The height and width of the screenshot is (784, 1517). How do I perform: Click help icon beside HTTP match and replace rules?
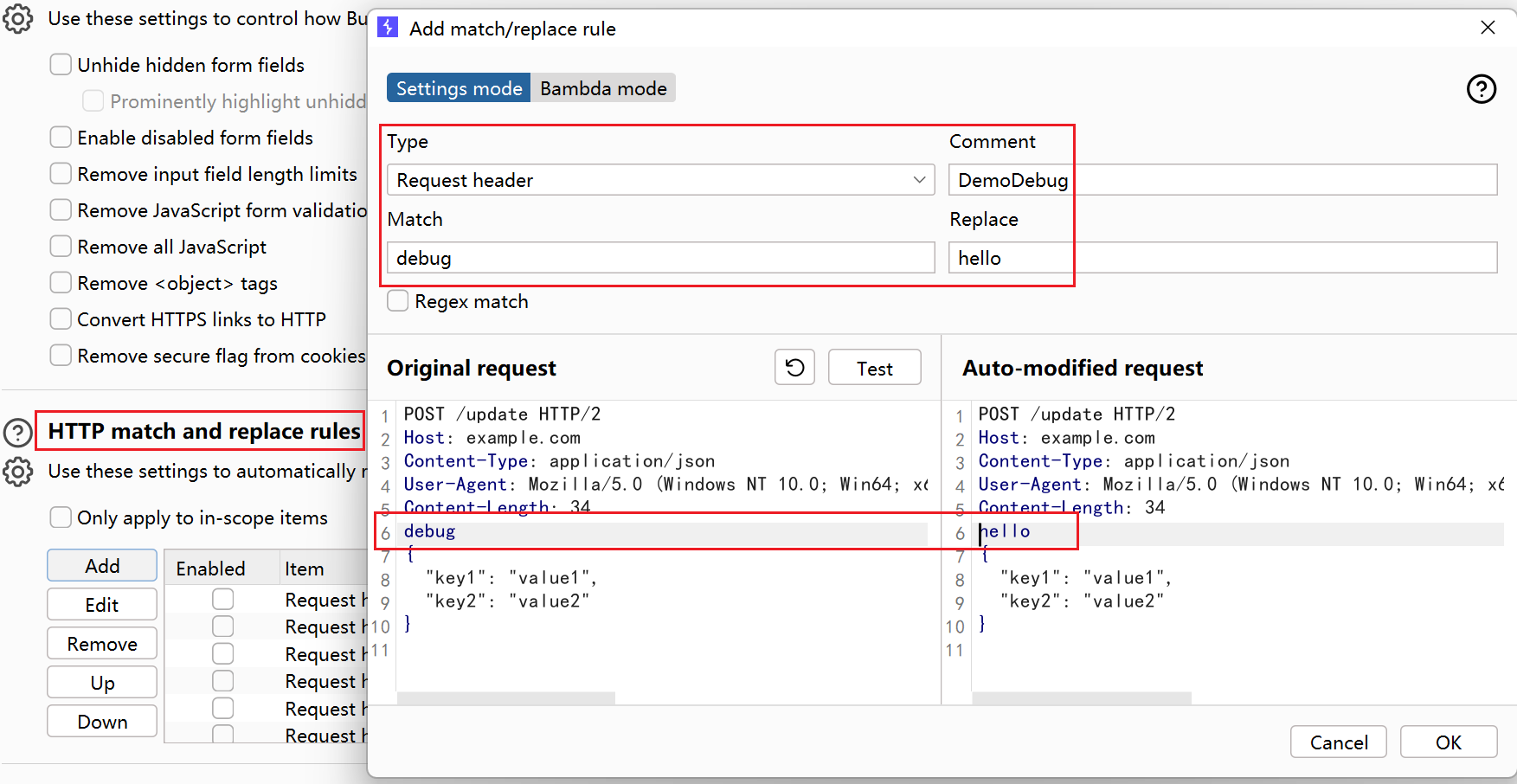(18, 432)
